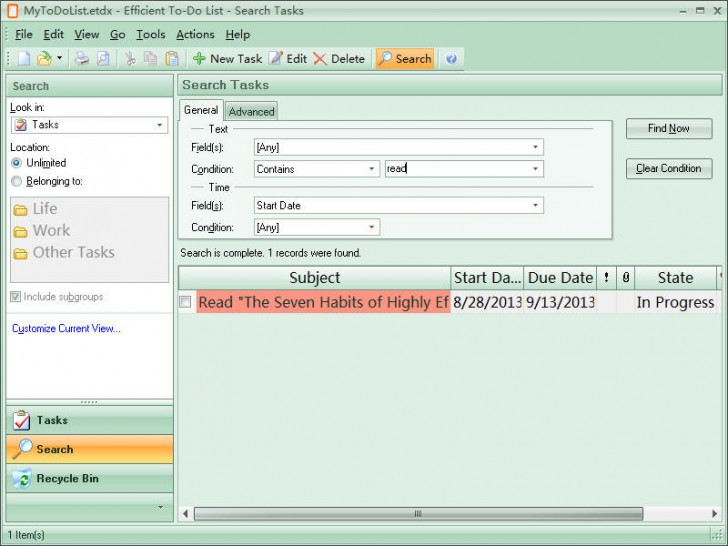Screen dimensions: 728x546
Task: Click the Paste clipboard icon
Action: (172, 59)
